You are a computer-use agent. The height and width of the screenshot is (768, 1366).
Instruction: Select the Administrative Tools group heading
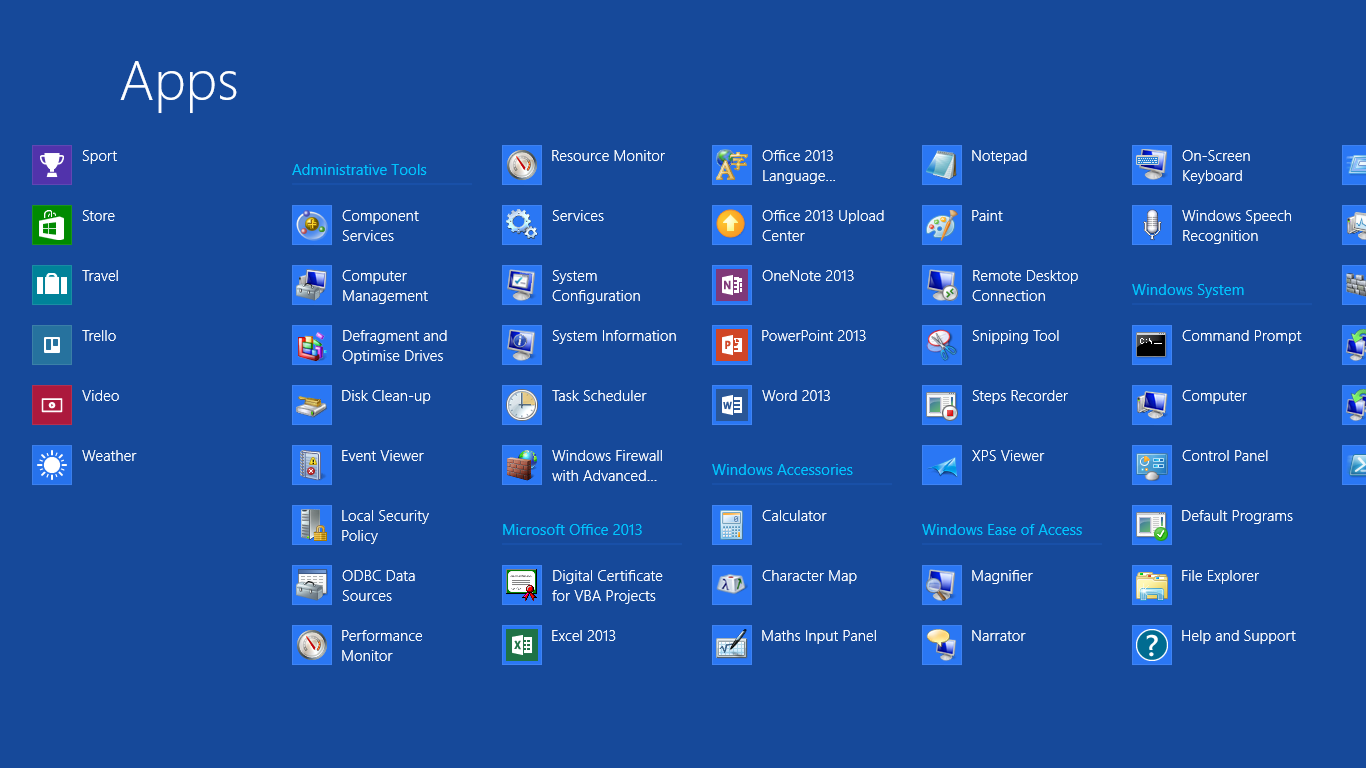[x=359, y=170]
